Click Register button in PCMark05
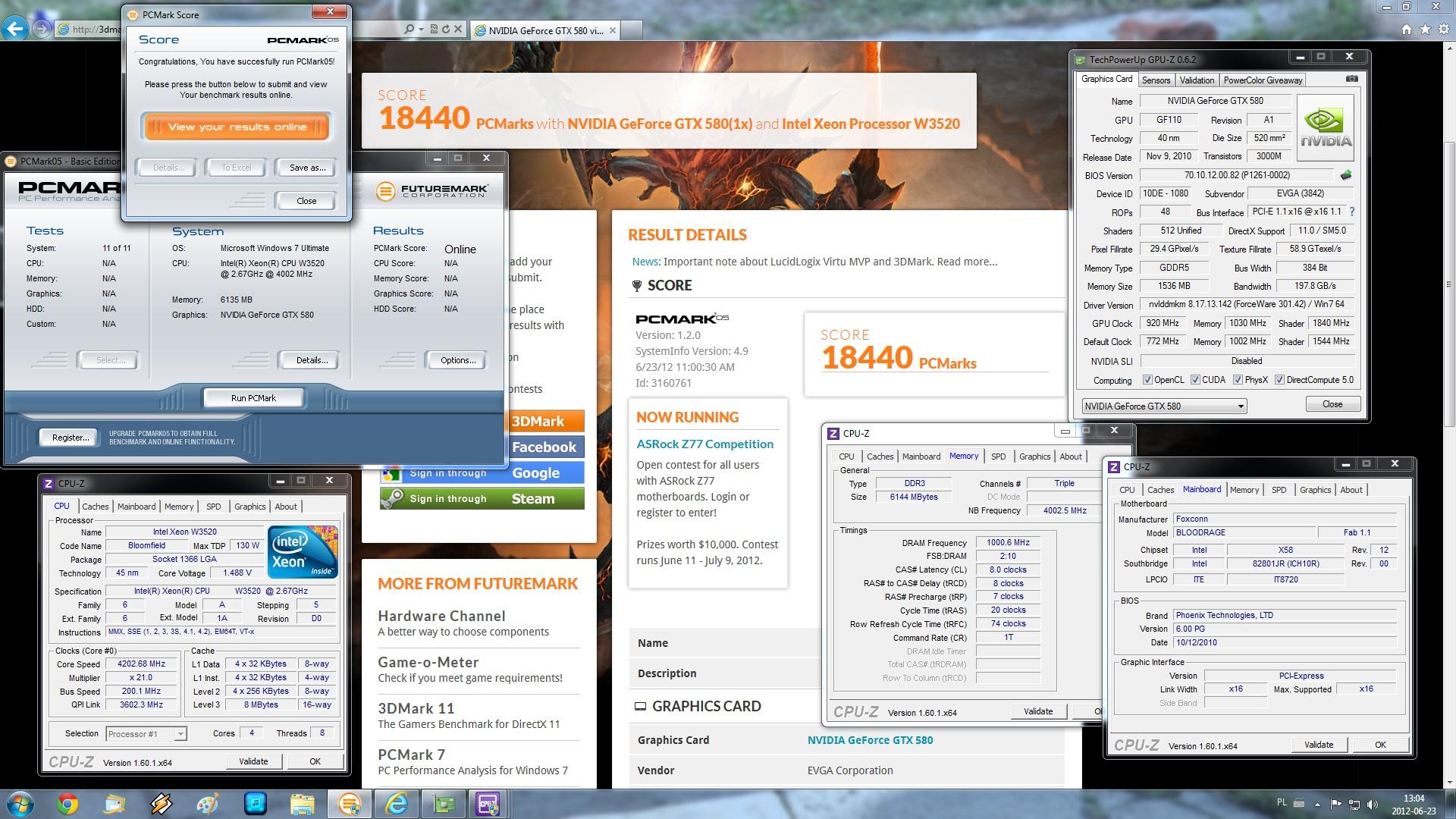This screenshot has height=819, width=1456. pyautogui.click(x=70, y=438)
